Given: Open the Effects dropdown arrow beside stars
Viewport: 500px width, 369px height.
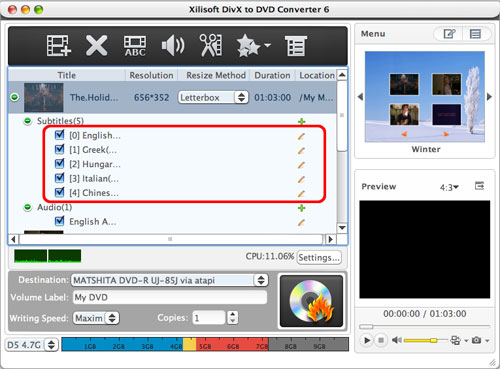Looking at the screenshot, I should [x=267, y=45].
